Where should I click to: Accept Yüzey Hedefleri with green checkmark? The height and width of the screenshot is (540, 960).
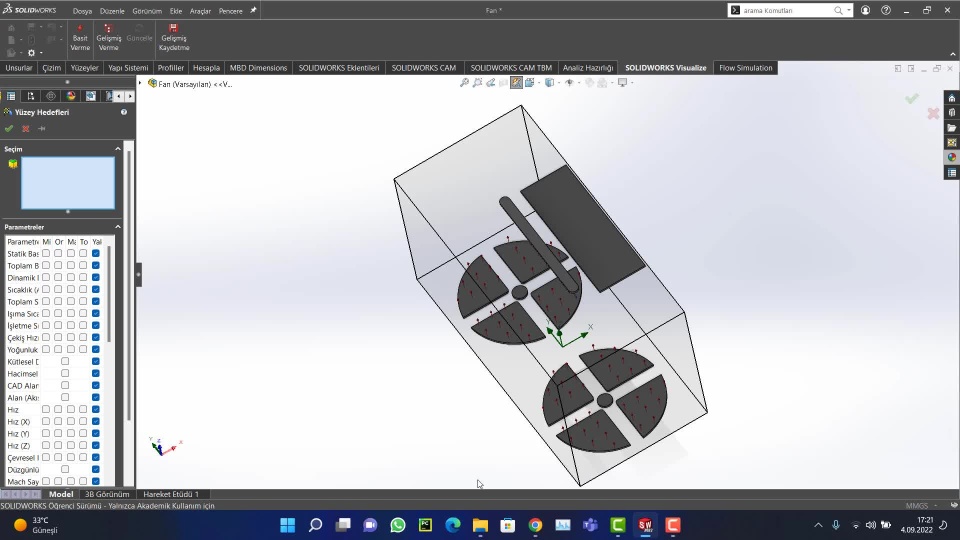tap(9, 129)
